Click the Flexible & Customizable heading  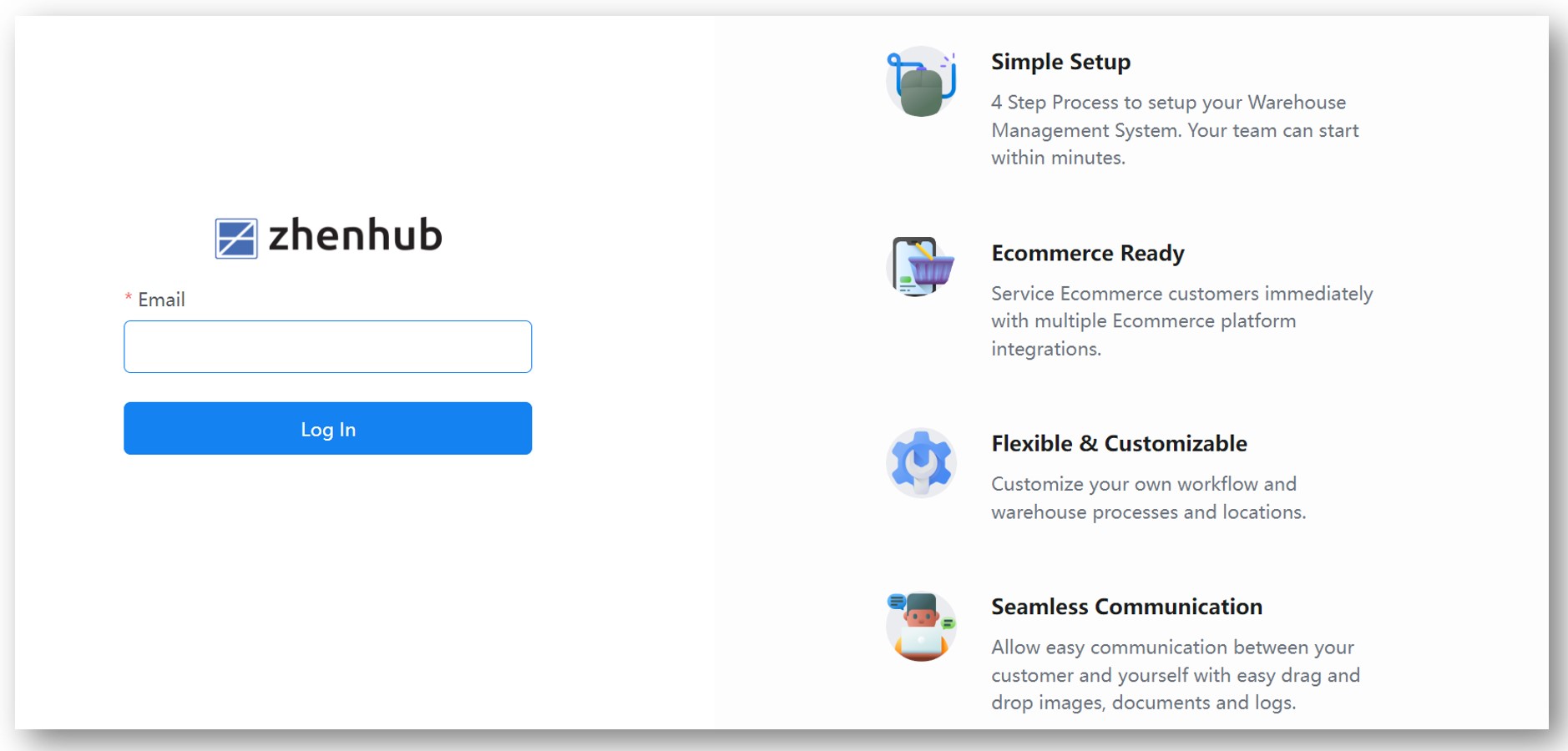click(1119, 443)
